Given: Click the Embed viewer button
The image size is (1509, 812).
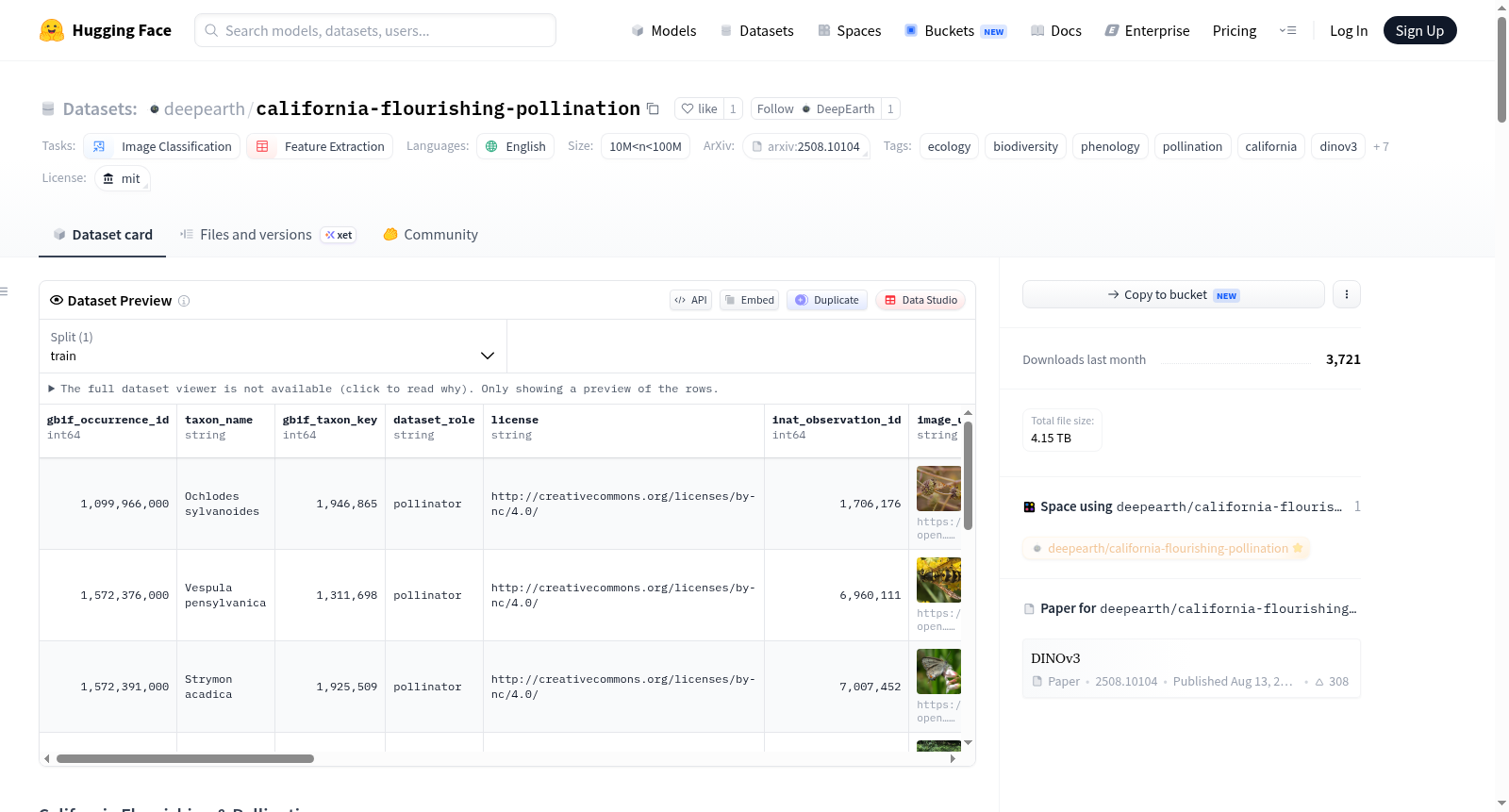Looking at the screenshot, I should 749,300.
